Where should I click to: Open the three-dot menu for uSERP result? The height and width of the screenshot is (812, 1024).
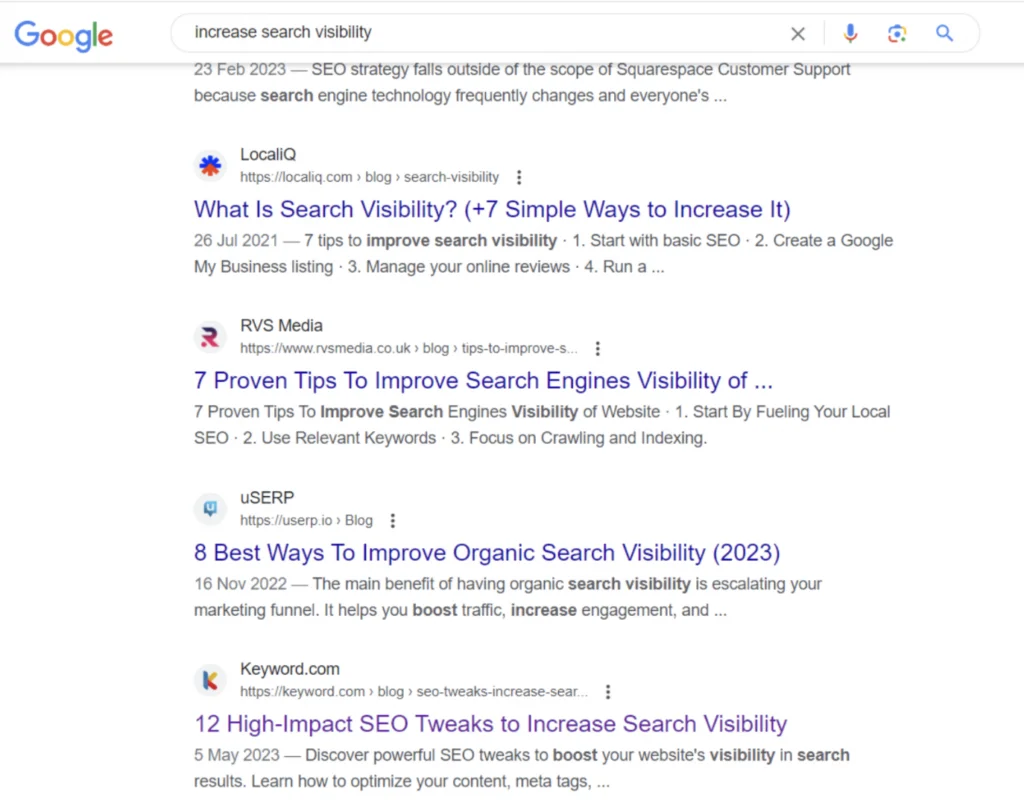pyautogui.click(x=392, y=520)
